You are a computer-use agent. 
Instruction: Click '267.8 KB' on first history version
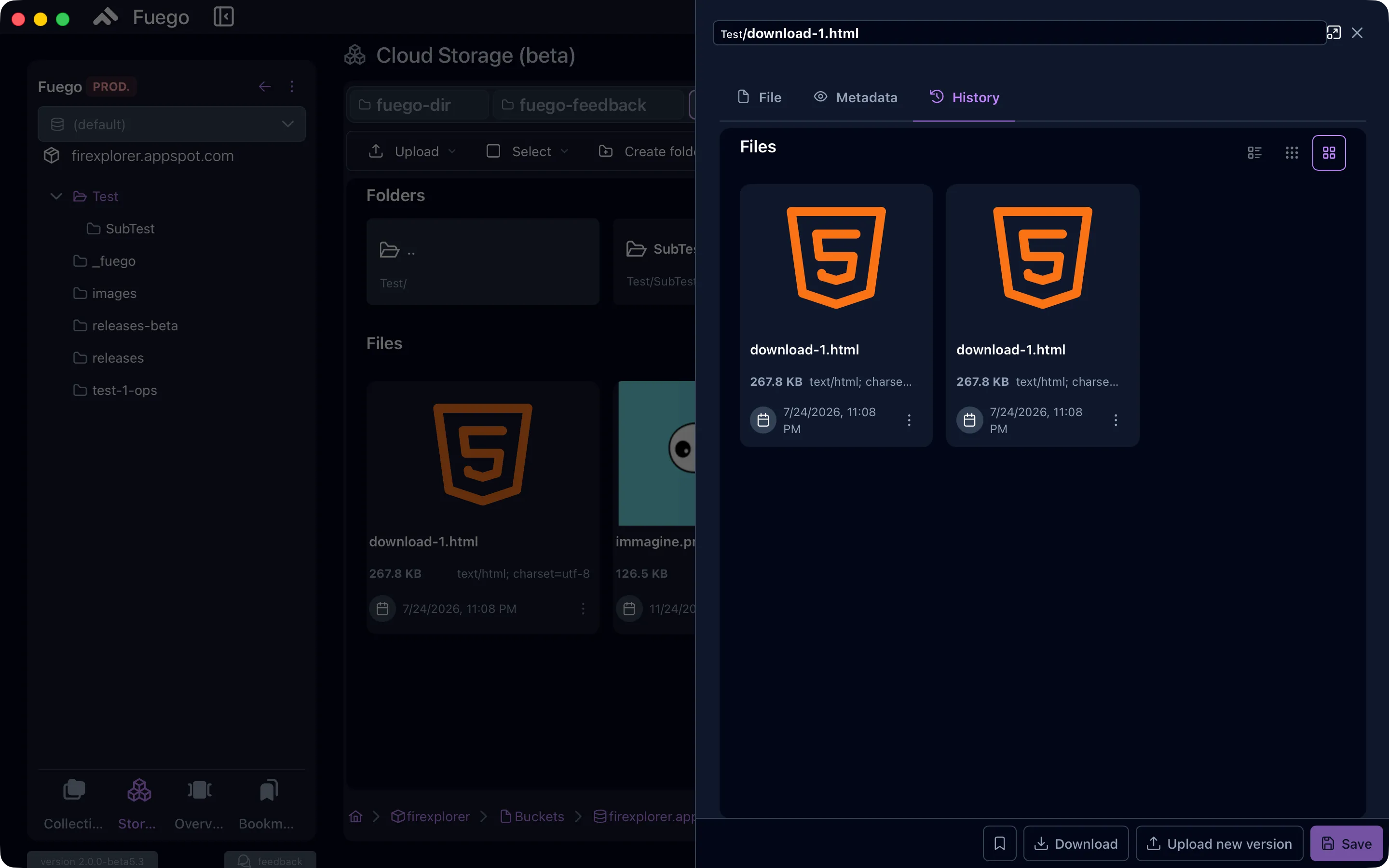776,382
